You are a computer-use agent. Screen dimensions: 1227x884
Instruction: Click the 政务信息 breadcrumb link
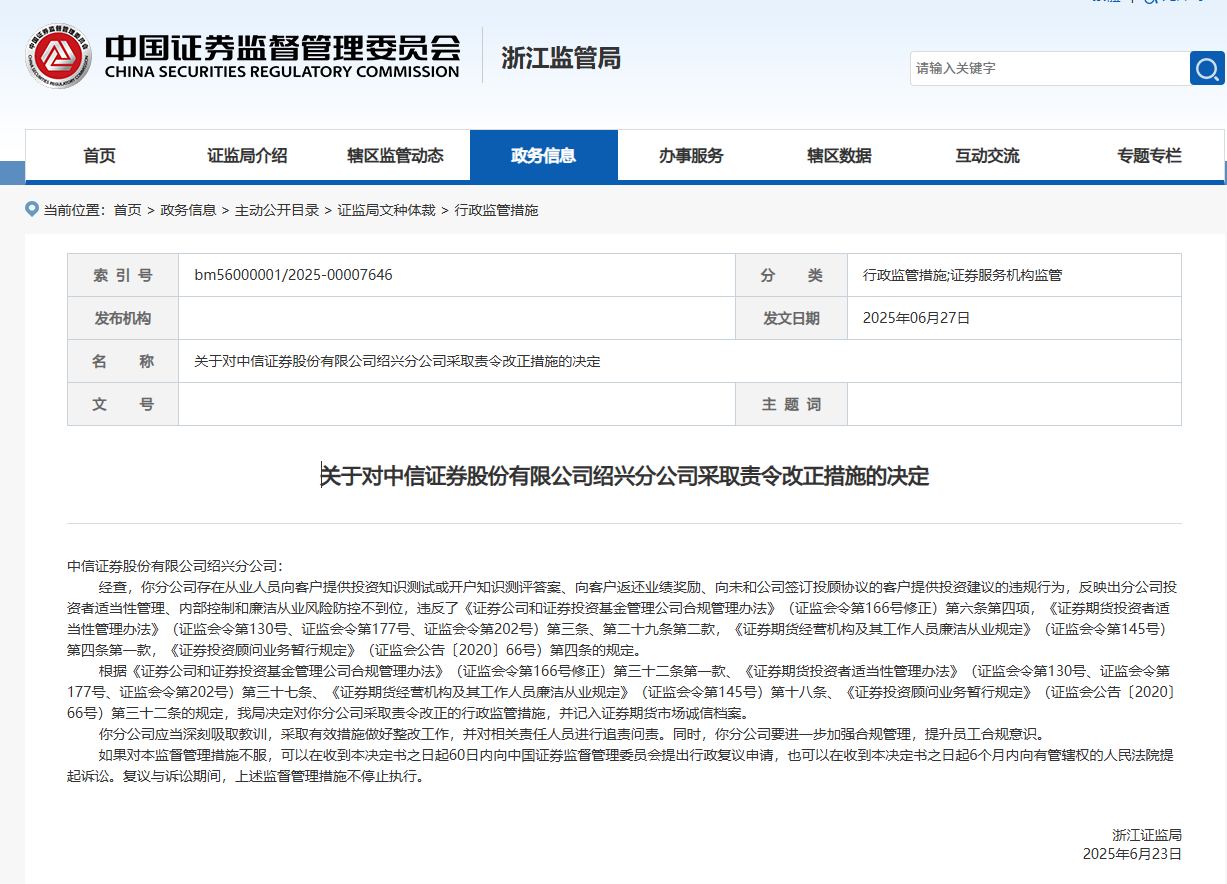coord(188,210)
